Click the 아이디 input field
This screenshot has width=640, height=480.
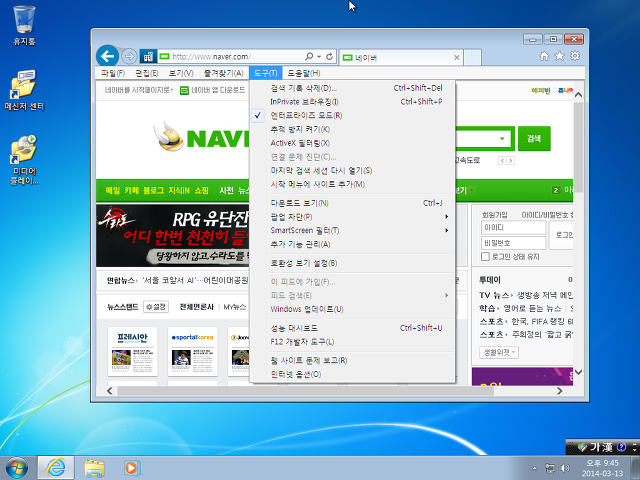(x=513, y=228)
